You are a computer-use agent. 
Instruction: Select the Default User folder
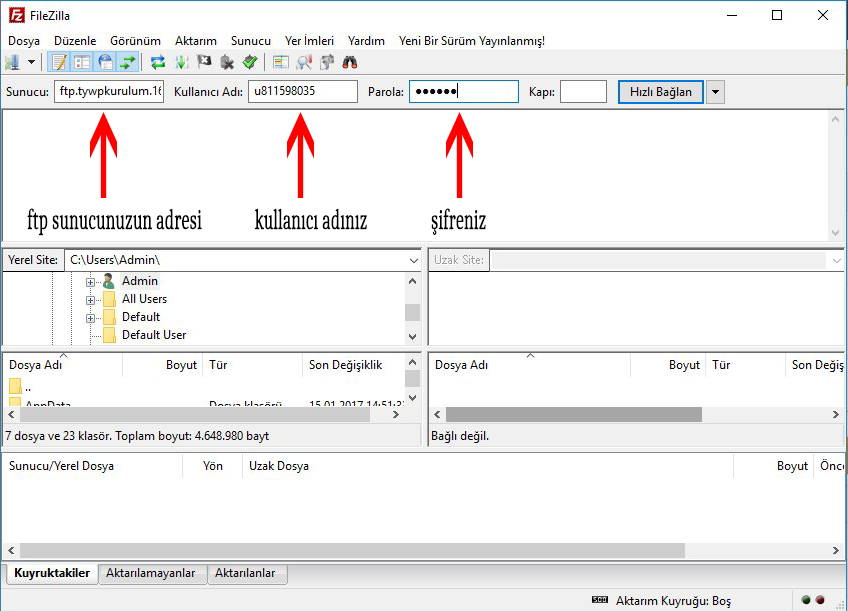click(154, 335)
